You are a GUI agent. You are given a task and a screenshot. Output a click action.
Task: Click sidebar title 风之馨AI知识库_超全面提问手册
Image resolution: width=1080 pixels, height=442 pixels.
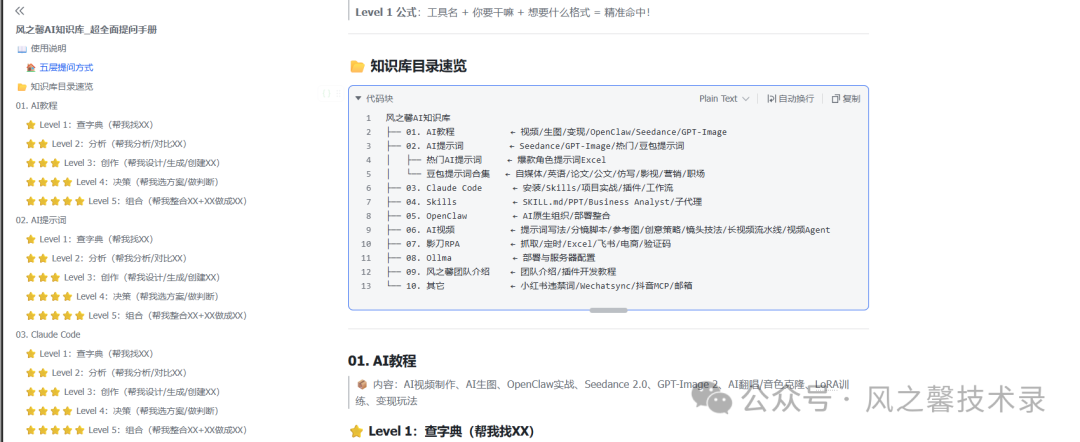pos(86,30)
